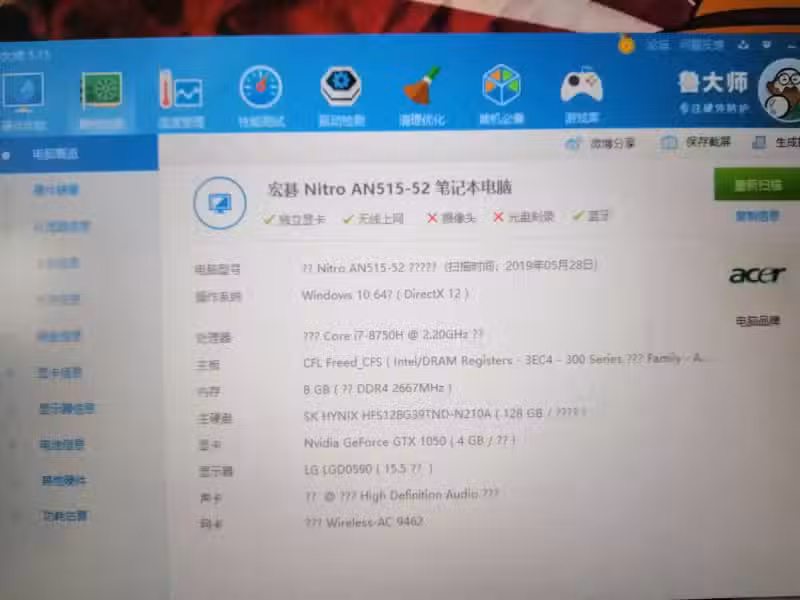
Task: Open the 问题反馈 link
Action: (702, 45)
